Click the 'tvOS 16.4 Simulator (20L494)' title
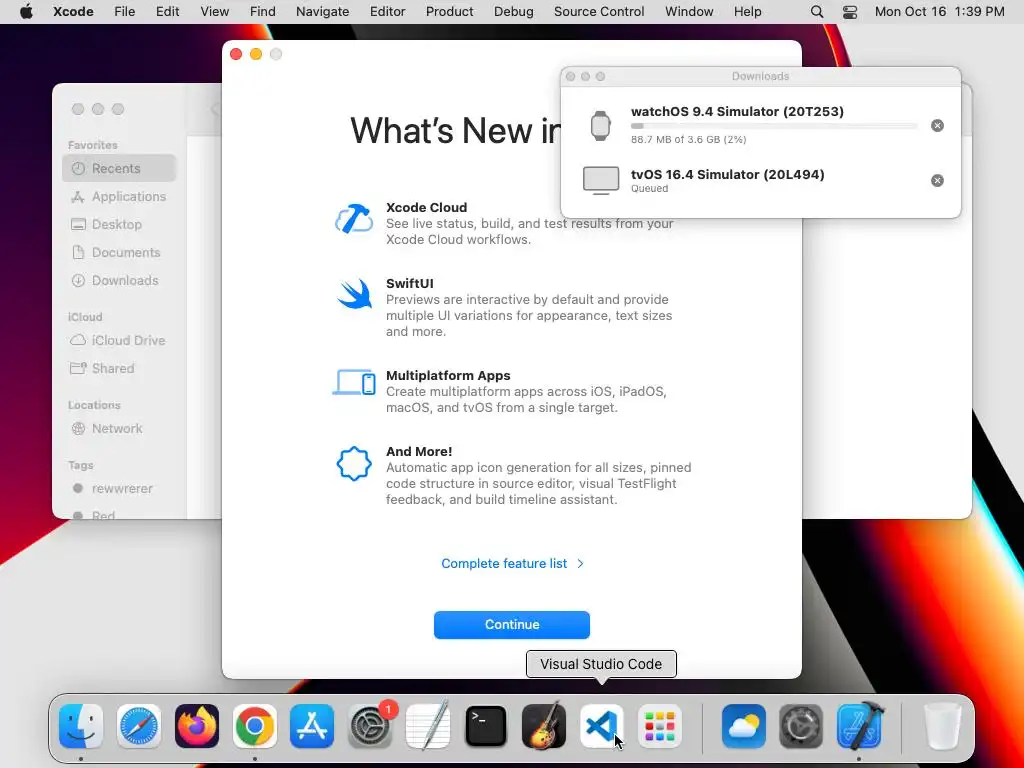Viewport: 1024px width, 768px height. click(x=728, y=174)
